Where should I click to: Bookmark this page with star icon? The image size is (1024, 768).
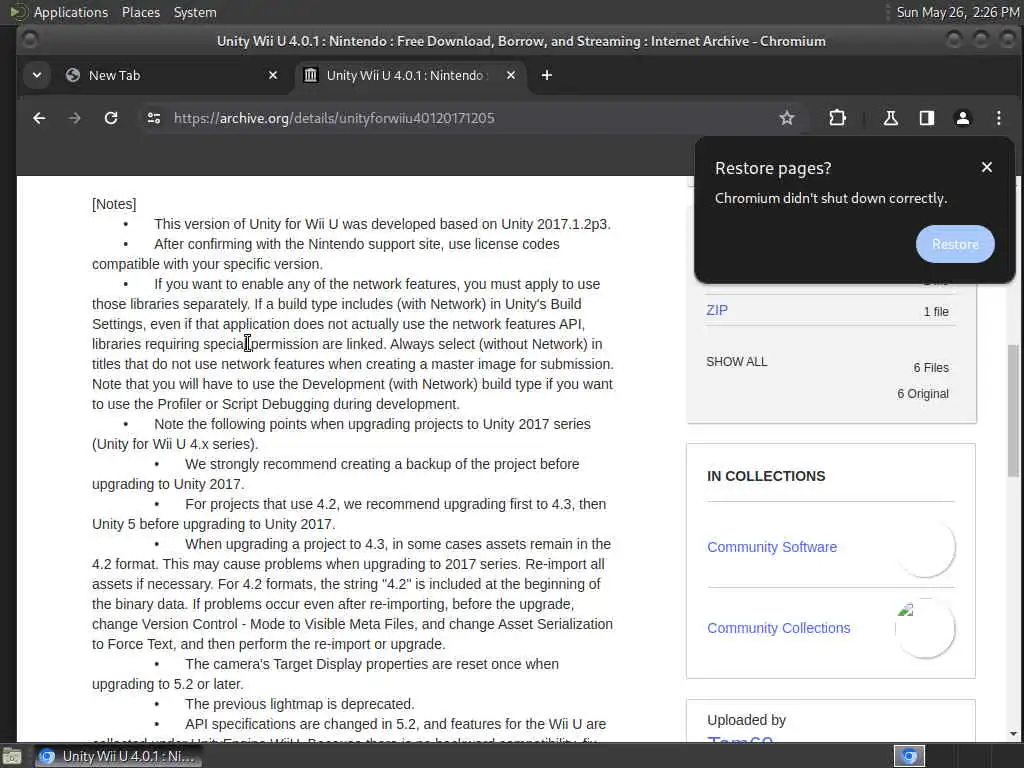pos(787,118)
